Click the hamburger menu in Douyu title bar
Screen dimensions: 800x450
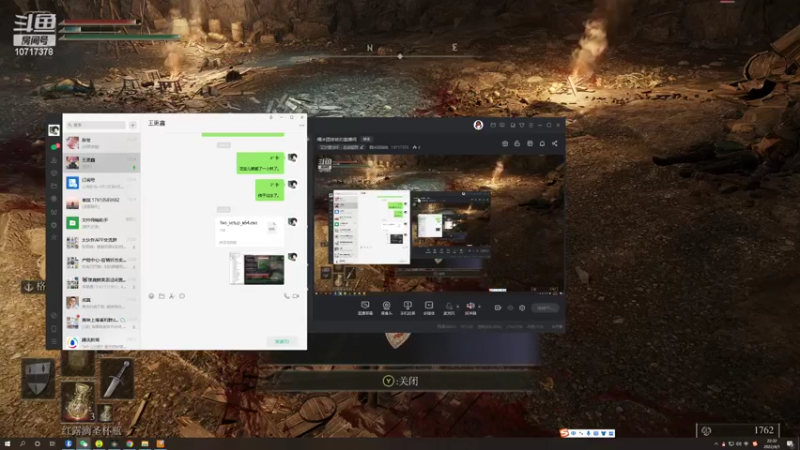point(531,125)
